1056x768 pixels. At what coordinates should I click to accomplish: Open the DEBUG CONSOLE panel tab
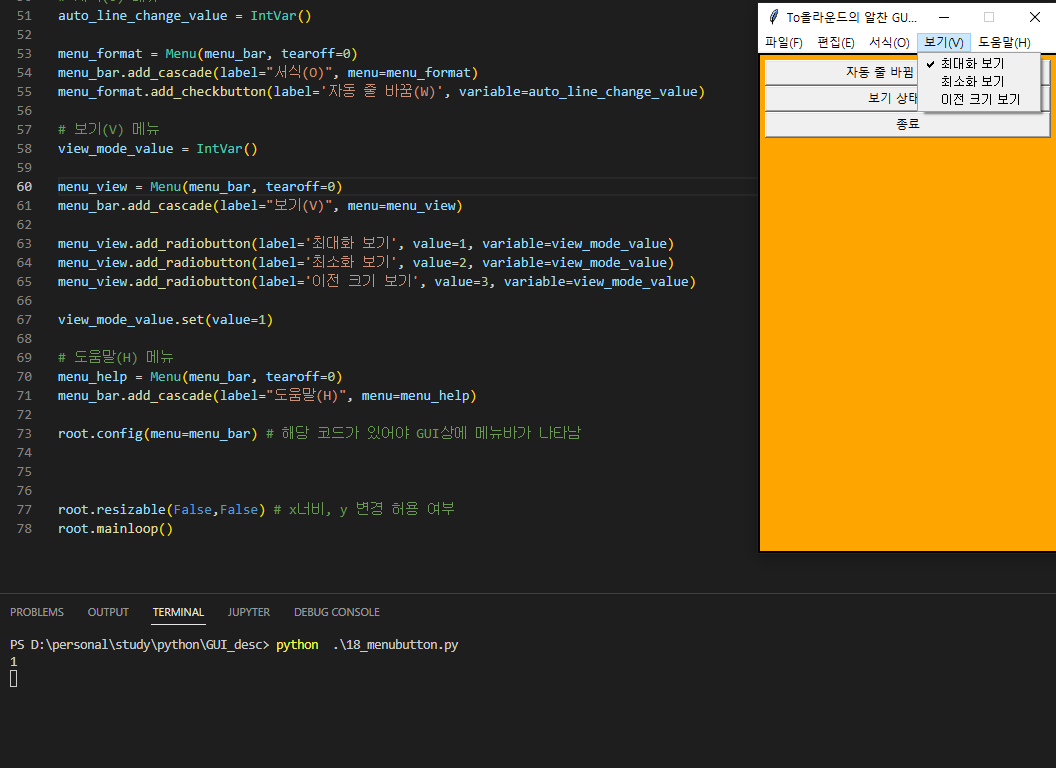(x=337, y=612)
